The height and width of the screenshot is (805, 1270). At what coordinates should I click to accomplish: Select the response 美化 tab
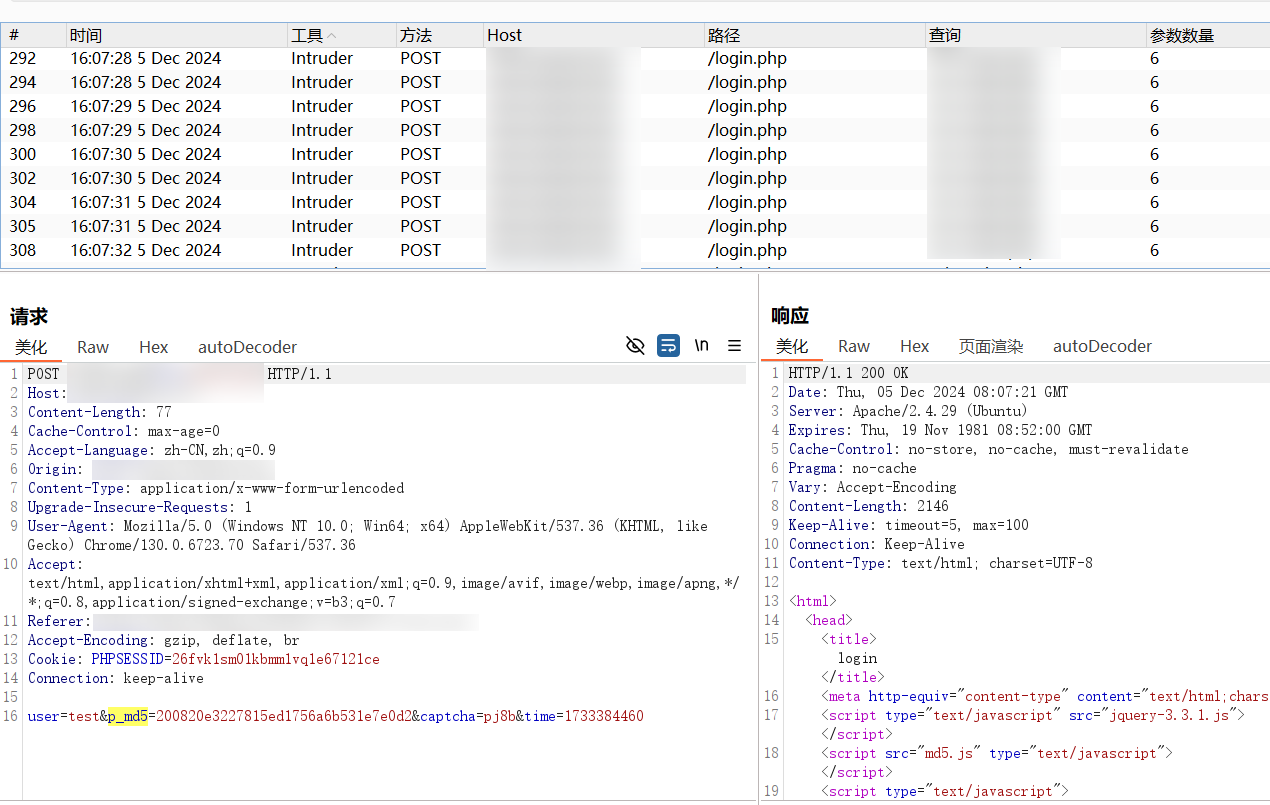point(792,346)
